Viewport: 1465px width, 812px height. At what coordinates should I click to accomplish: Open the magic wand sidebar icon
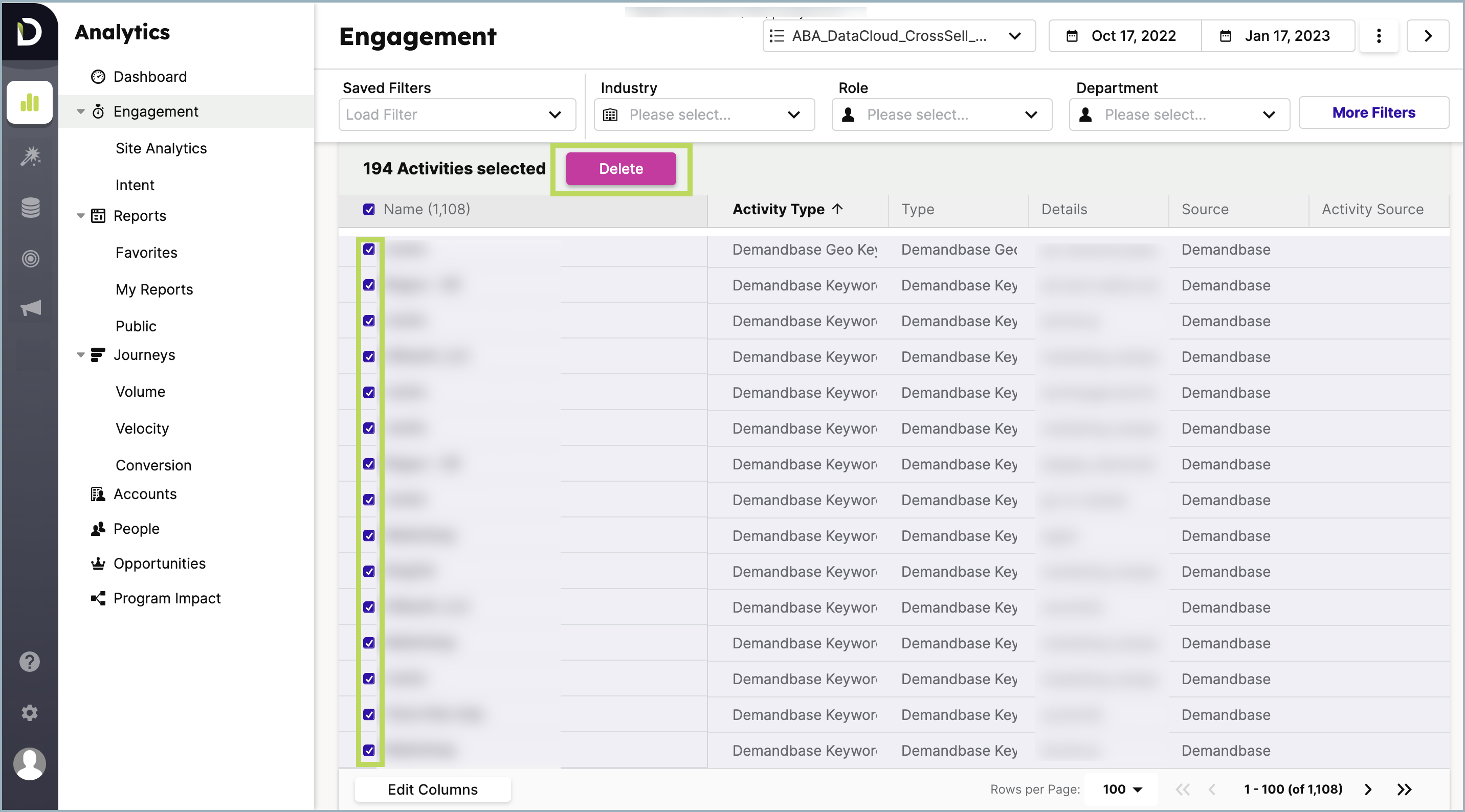(x=30, y=155)
